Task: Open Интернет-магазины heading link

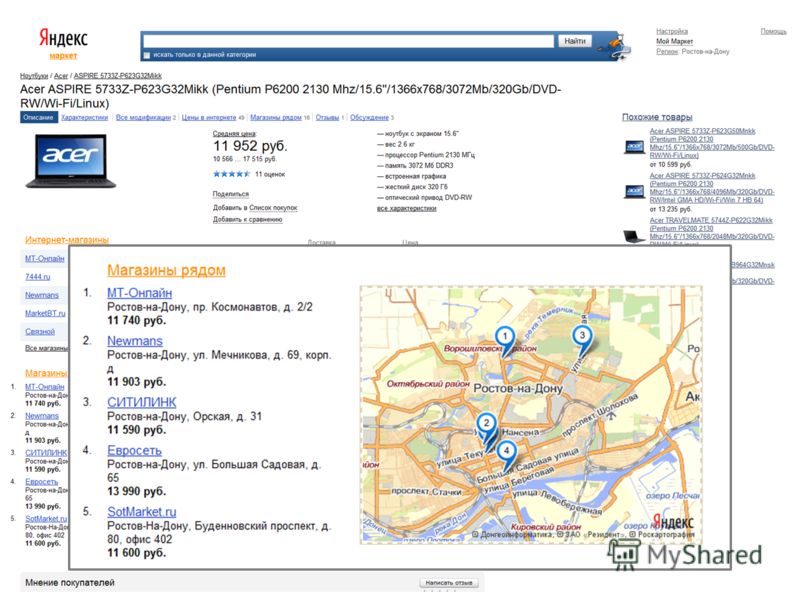Action: point(67,240)
